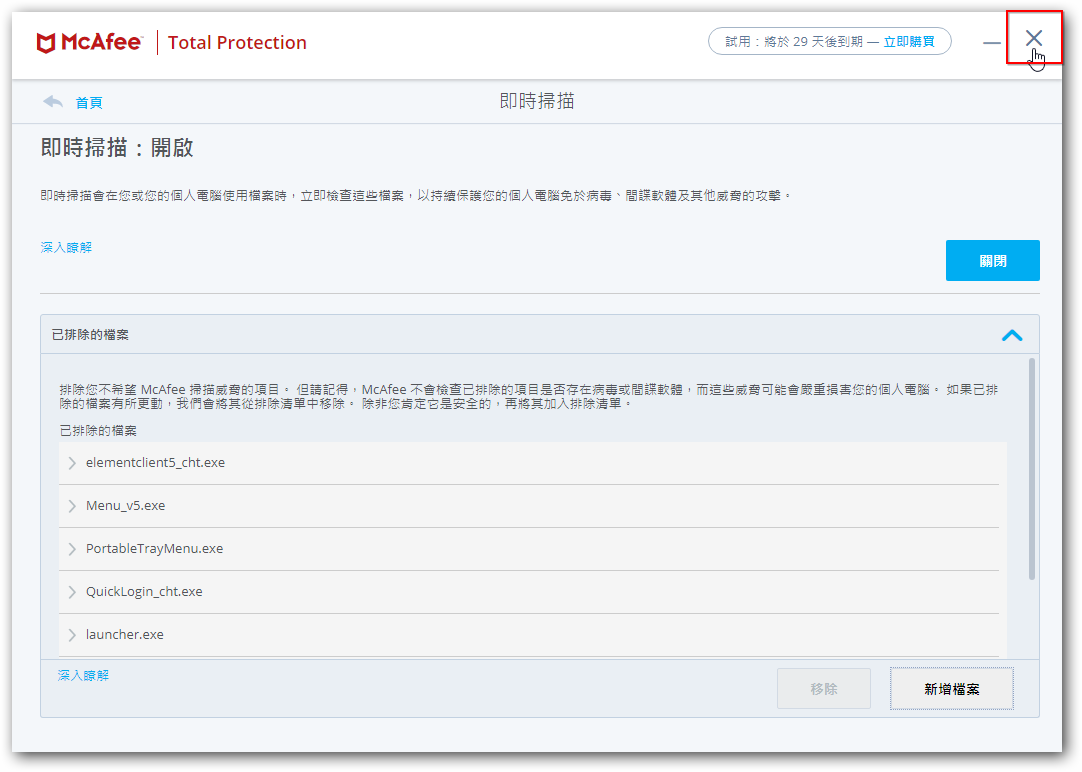Collapse the 已排除的檔案 section using its chevron
The height and width of the screenshot is (772, 1082).
[x=1012, y=335]
